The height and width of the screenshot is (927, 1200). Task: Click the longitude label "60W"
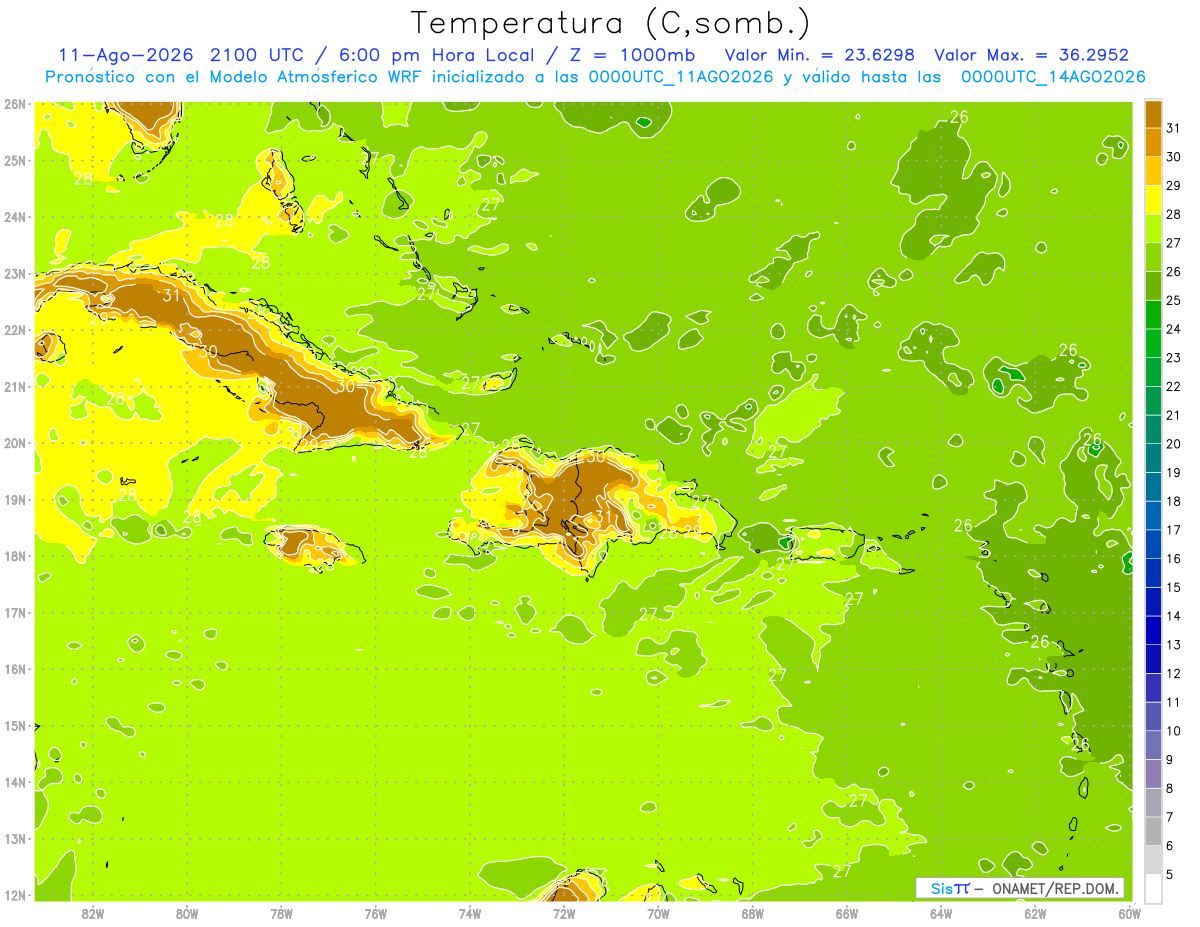1130,913
